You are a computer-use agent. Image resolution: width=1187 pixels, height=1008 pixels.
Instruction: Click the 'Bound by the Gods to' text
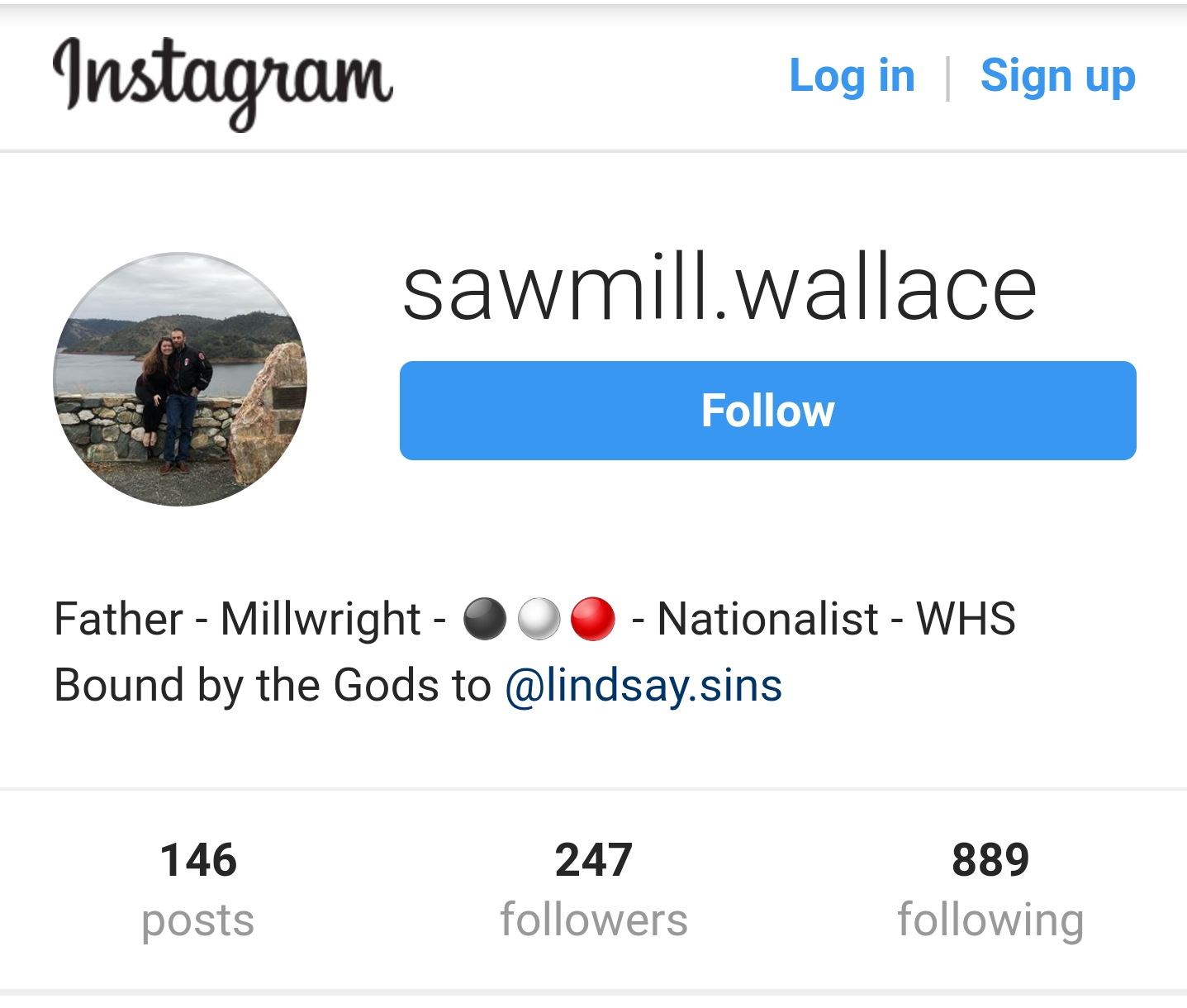(273, 686)
